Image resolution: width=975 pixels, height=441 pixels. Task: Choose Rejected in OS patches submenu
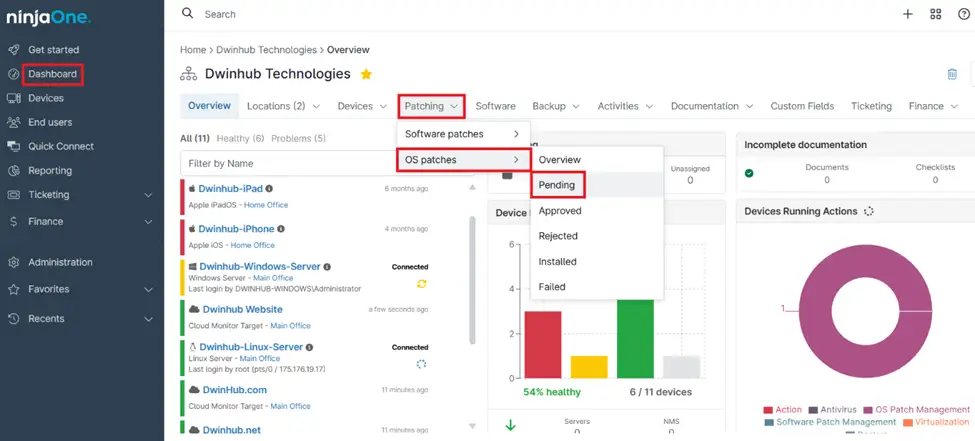click(597, 236)
